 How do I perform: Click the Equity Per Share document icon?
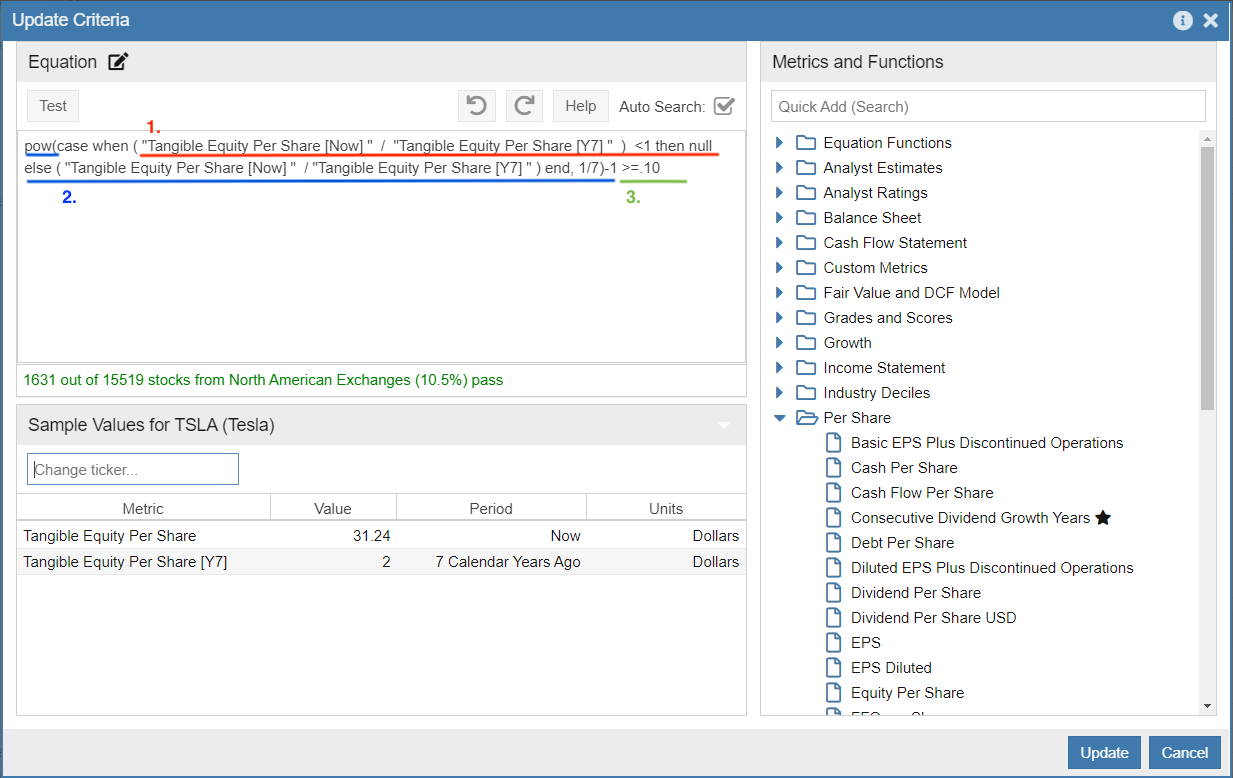tap(834, 693)
